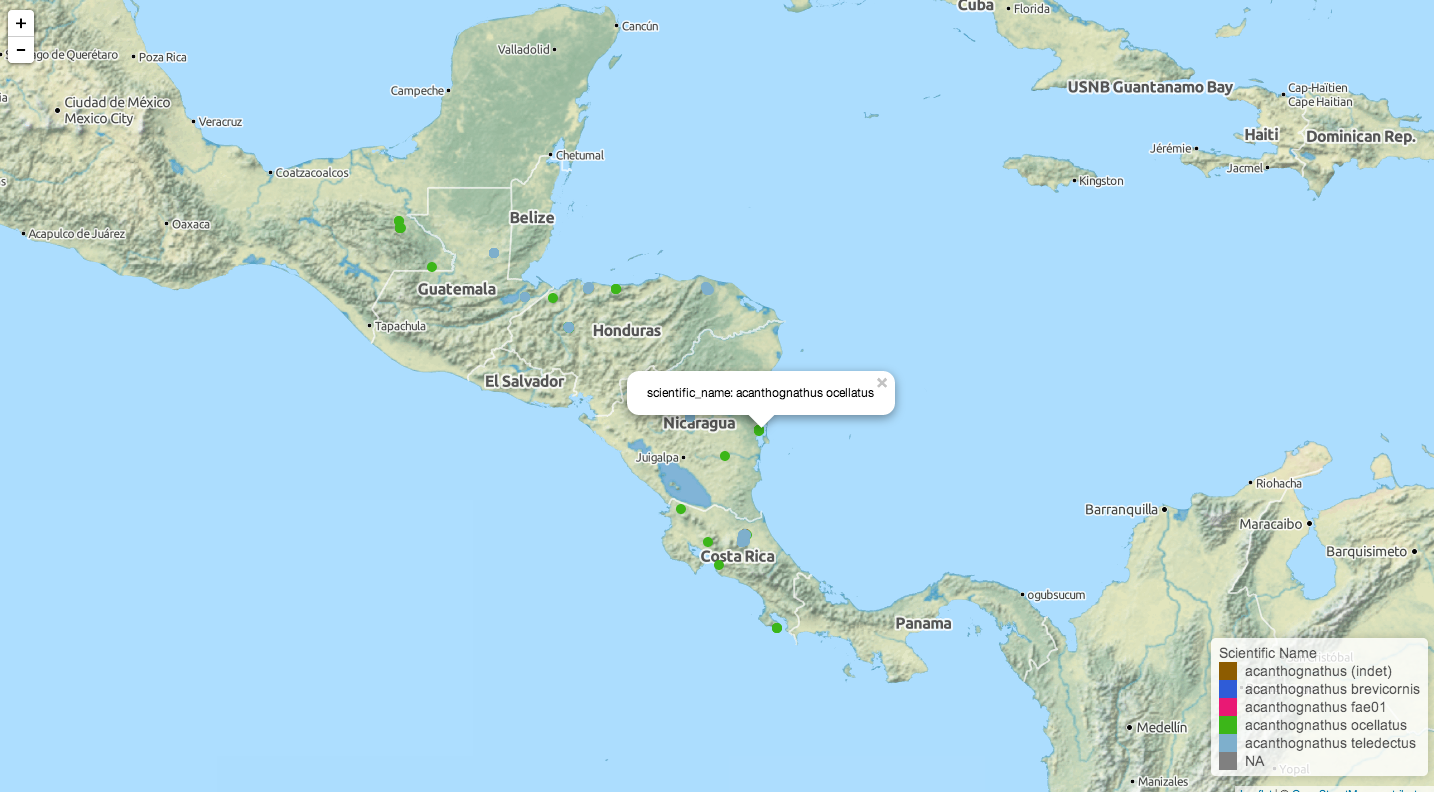The image size is (1434, 792).
Task: Open the Leaflet attribution link
Action: coord(1257,790)
